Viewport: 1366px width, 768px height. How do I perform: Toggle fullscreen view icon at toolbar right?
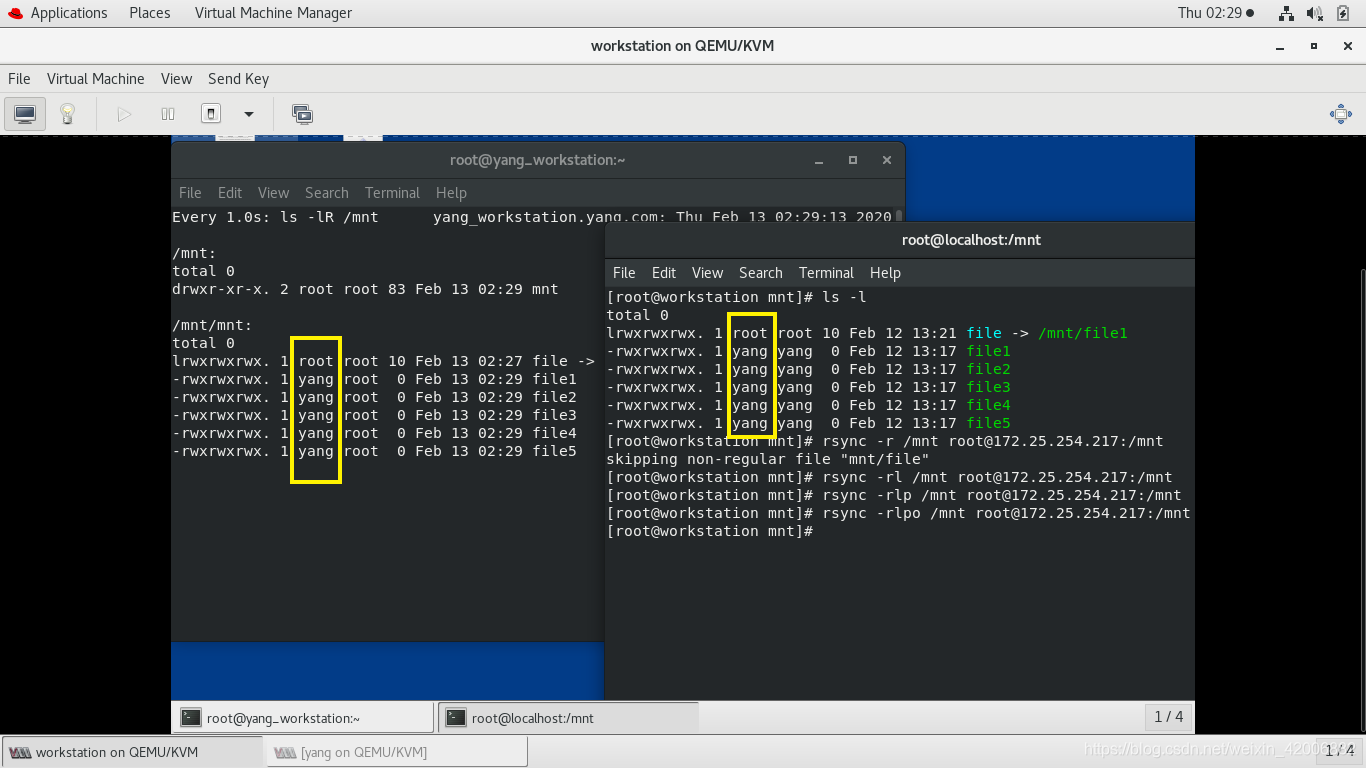click(1341, 114)
